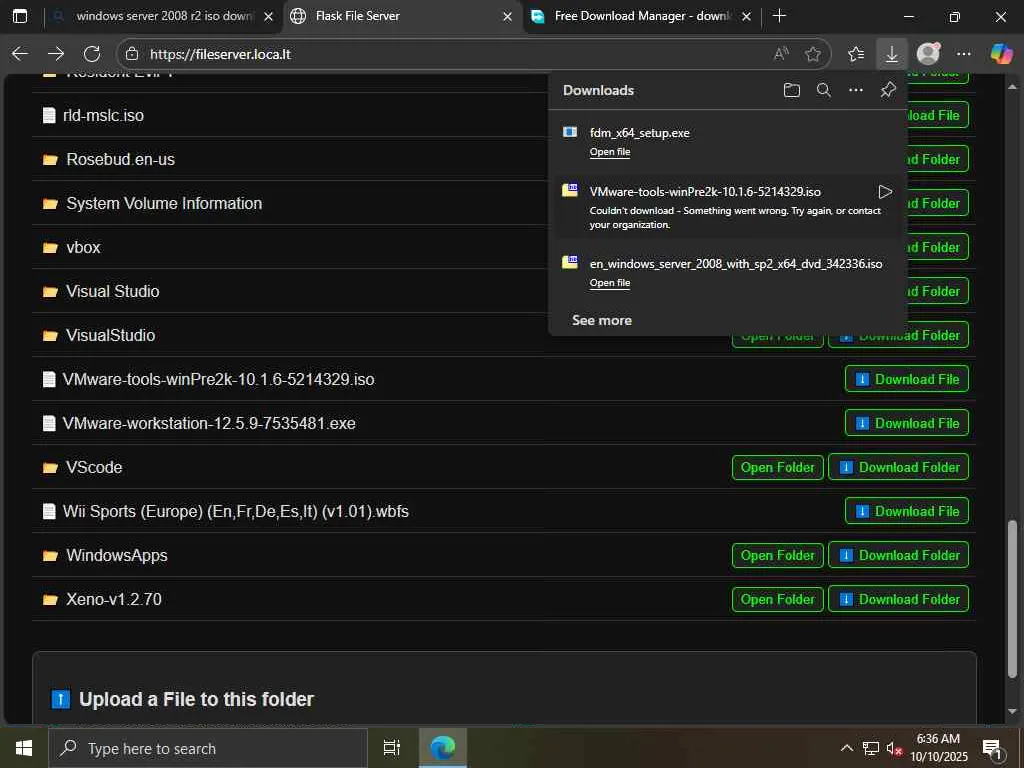The width and height of the screenshot is (1024, 768).
Task: Go back to previous page
Action: [x=20, y=54]
